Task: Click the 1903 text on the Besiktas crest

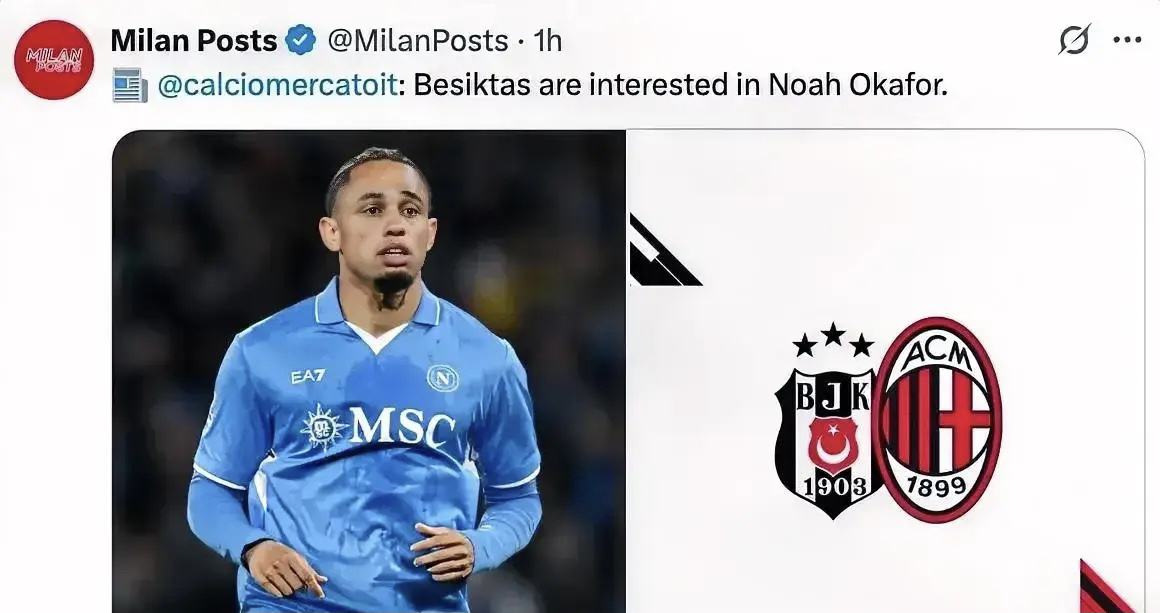Action: click(828, 487)
